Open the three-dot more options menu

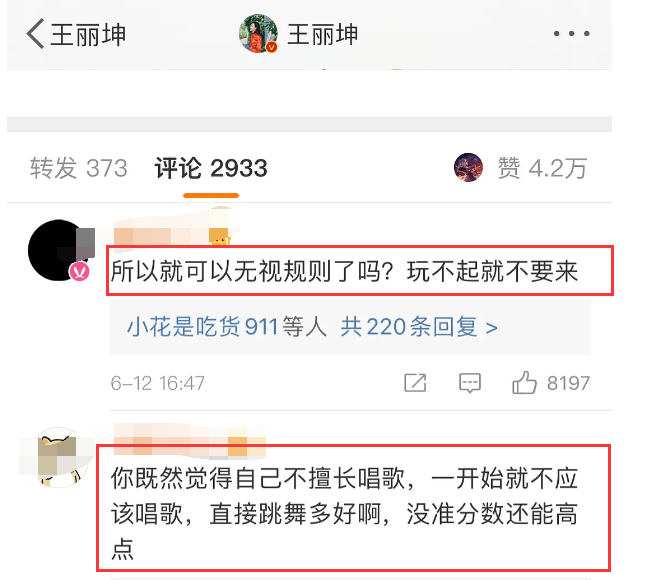tap(571, 33)
